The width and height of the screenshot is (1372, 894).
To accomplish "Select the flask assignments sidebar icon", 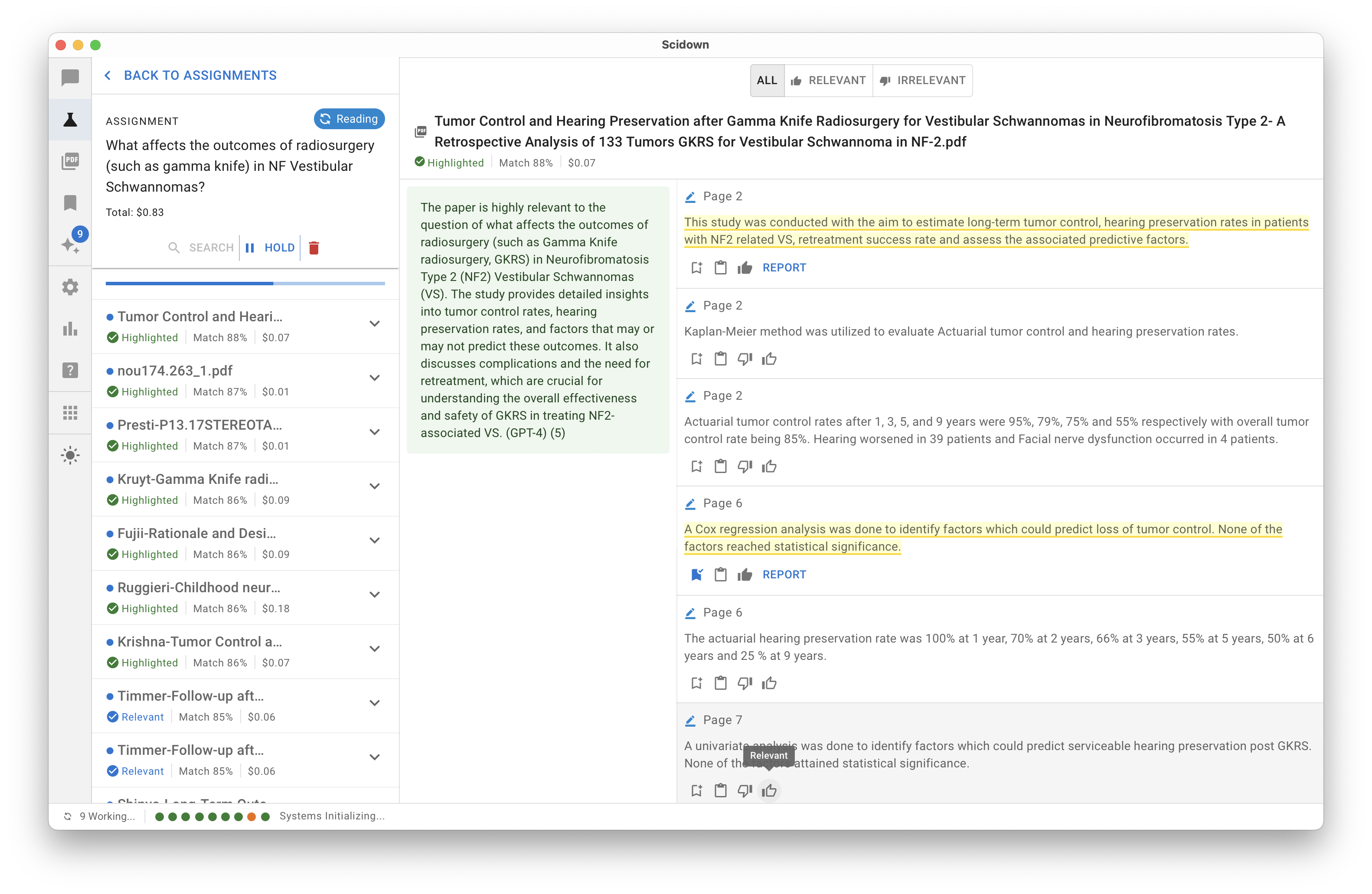I will click(x=70, y=119).
